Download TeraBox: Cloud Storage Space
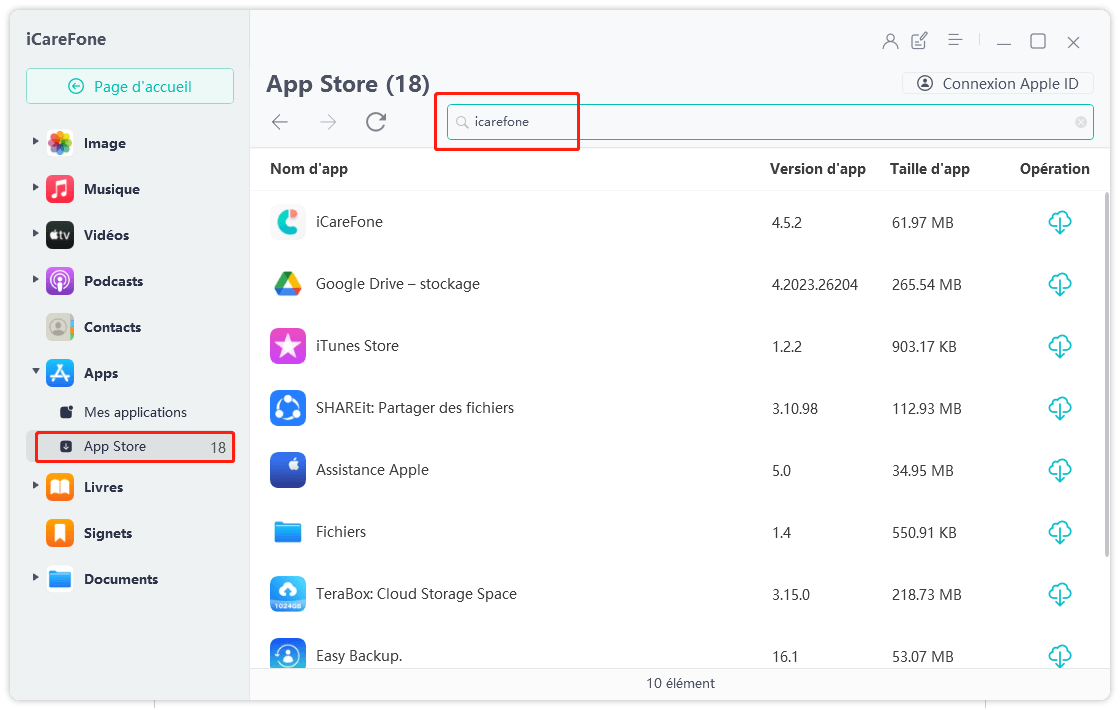The height and width of the screenshot is (710, 1120). (x=1059, y=594)
